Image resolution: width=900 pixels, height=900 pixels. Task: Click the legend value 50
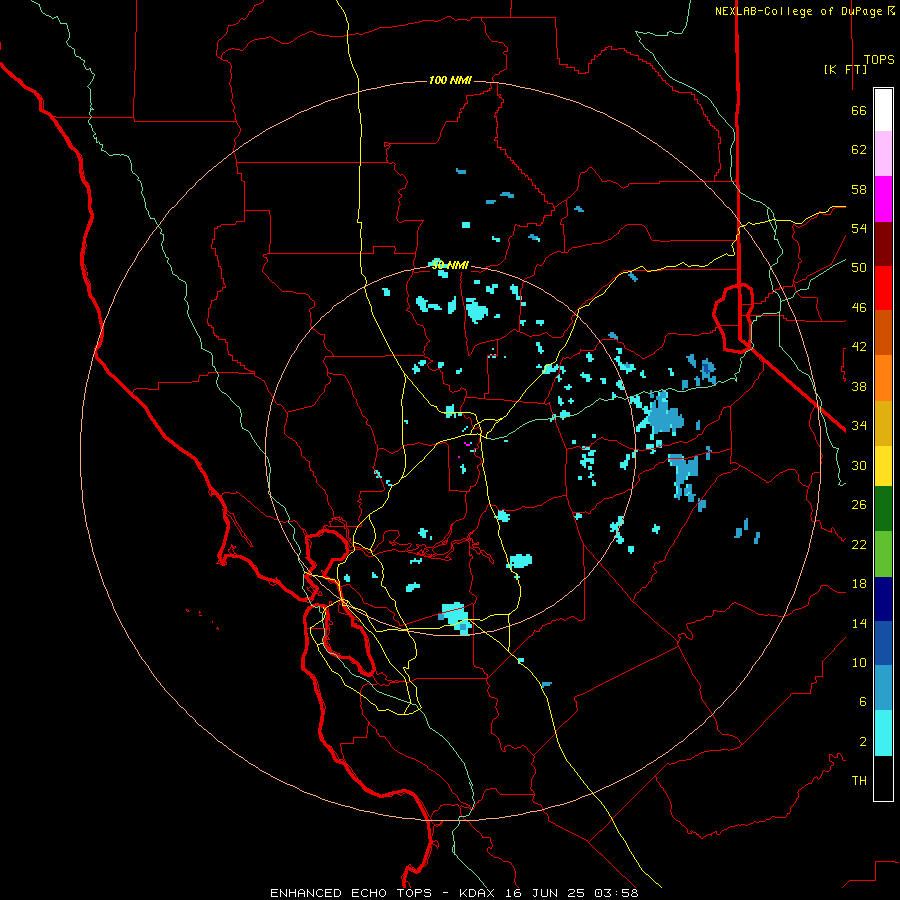[859, 268]
